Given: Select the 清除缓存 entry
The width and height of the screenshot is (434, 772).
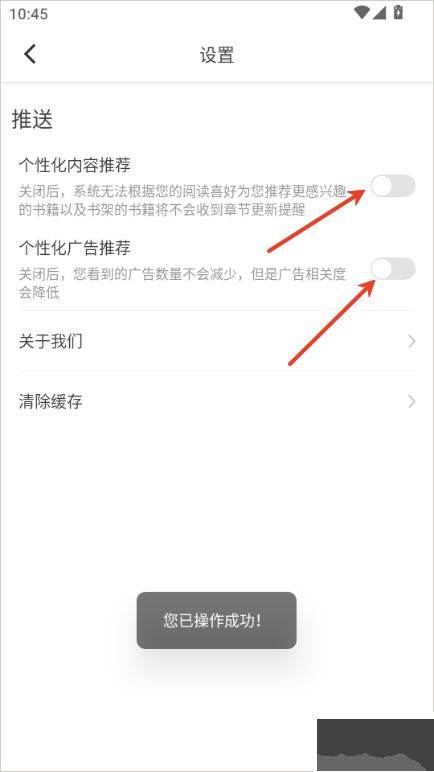Looking at the screenshot, I should 217,402.
